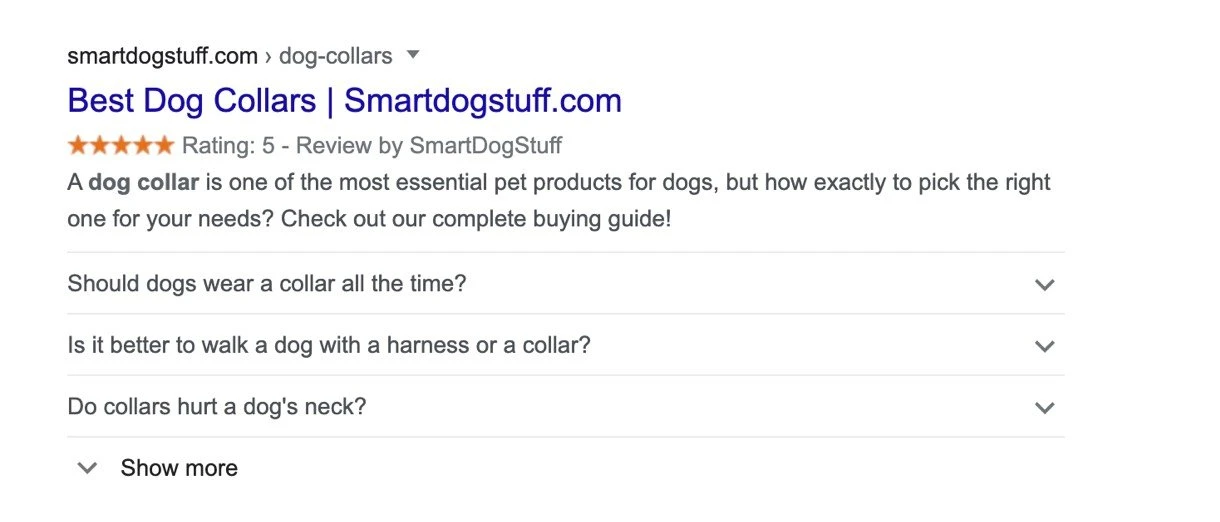The height and width of the screenshot is (522, 1220).
Task: Click chevron arrow for "Should dogs wear a collar" row
Action: click(x=1045, y=285)
